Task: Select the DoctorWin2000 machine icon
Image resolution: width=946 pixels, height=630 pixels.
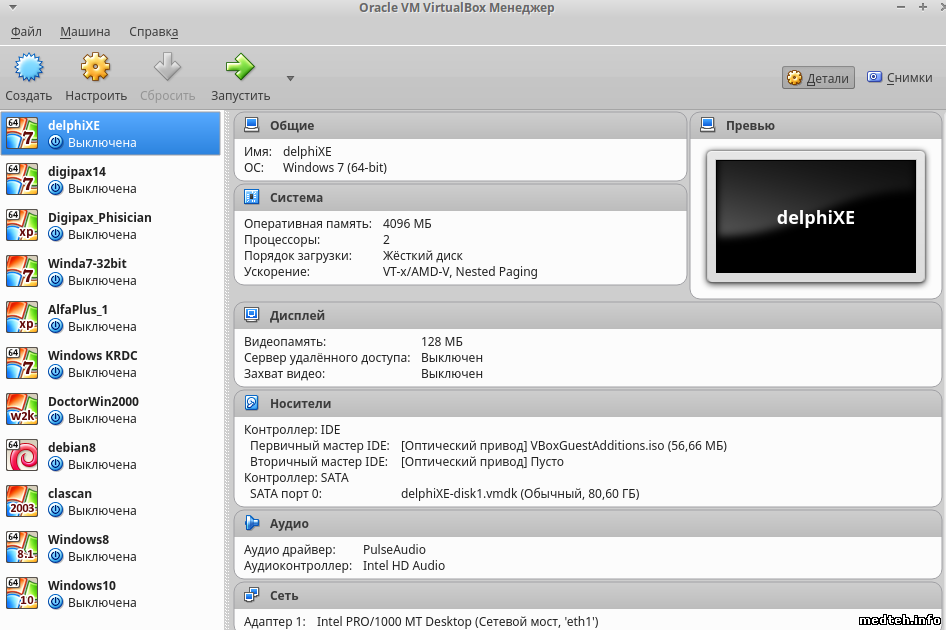Action: coord(22,409)
